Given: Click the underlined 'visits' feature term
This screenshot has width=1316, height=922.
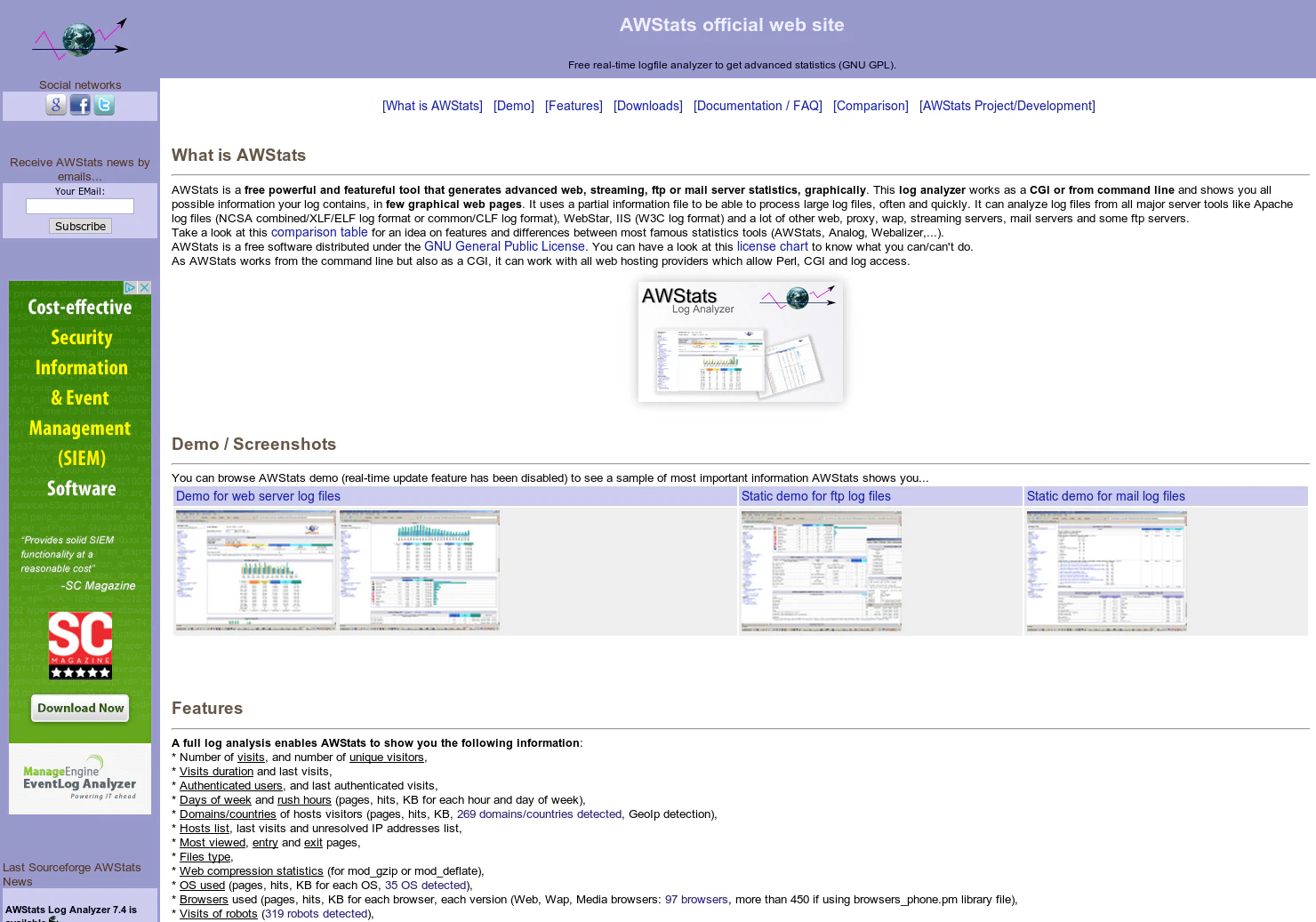Looking at the screenshot, I should 251,758.
